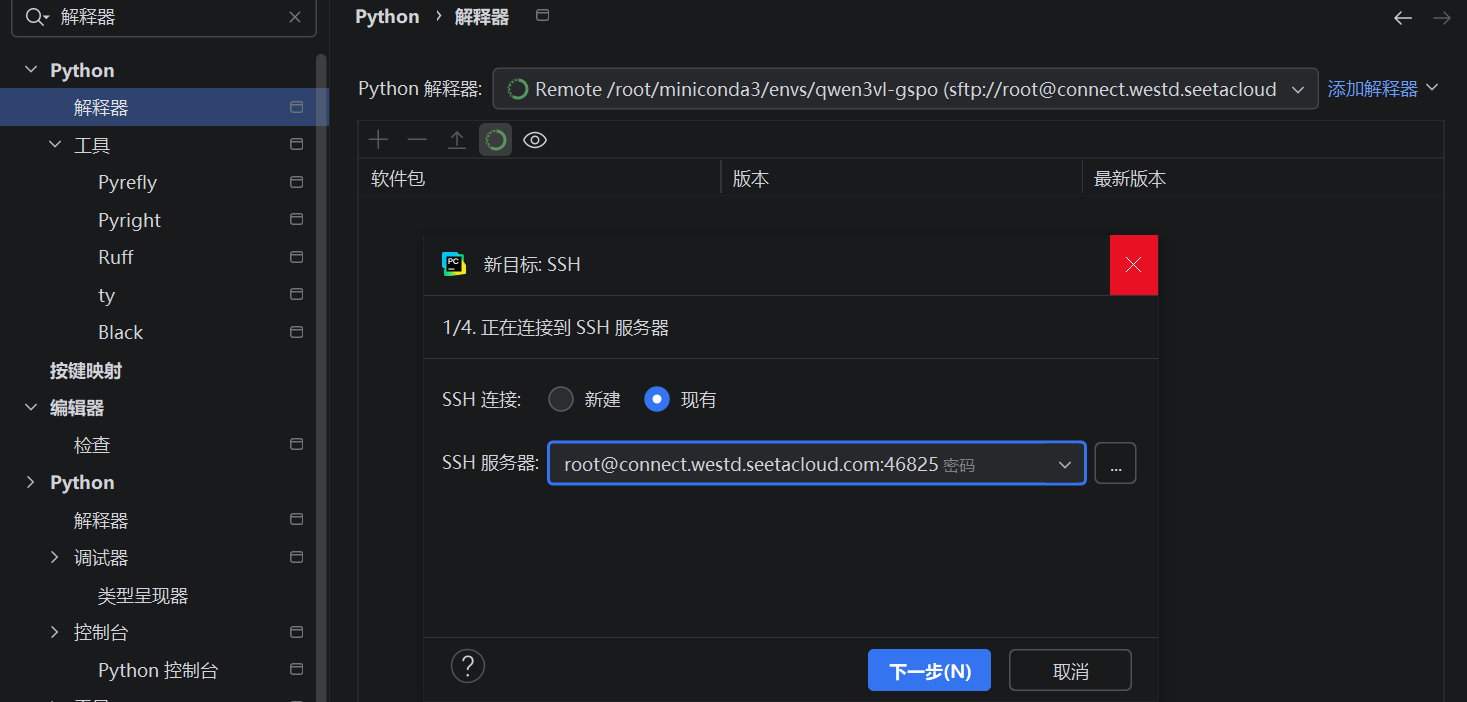Click the search magnifier icon in settings
This screenshot has width=1467, height=702.
(36, 17)
